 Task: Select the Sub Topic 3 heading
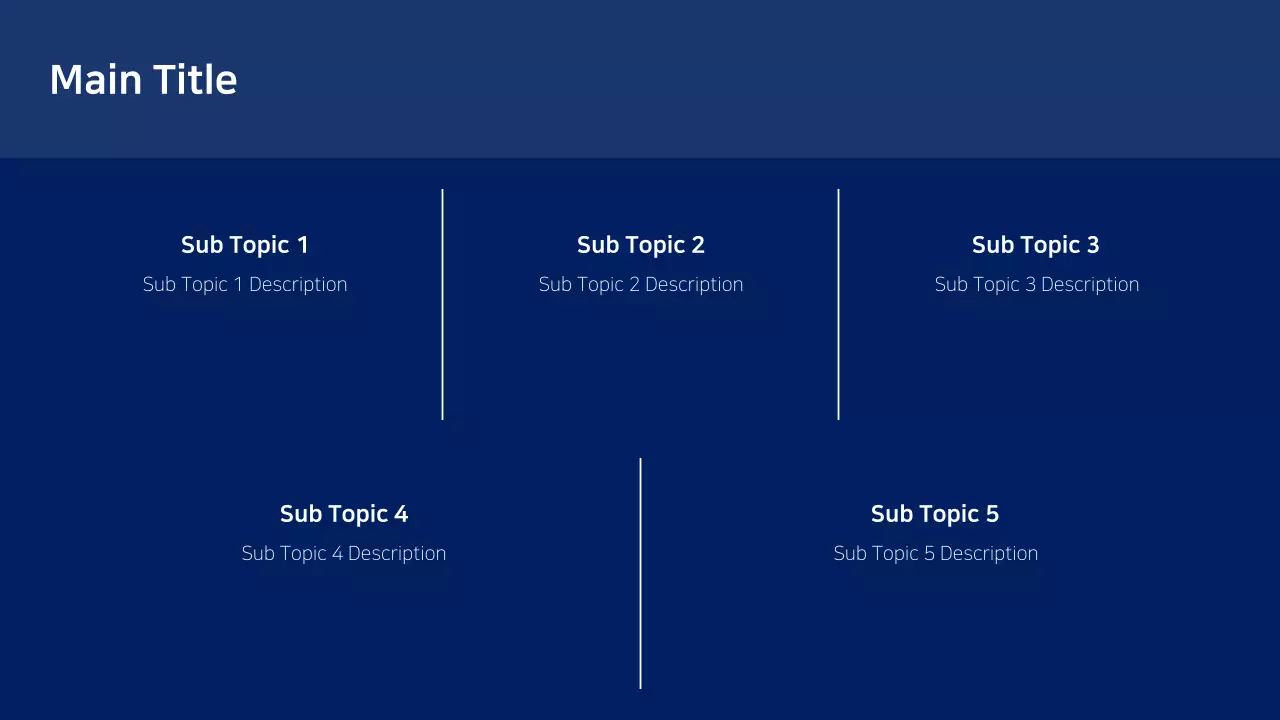[x=1035, y=244]
